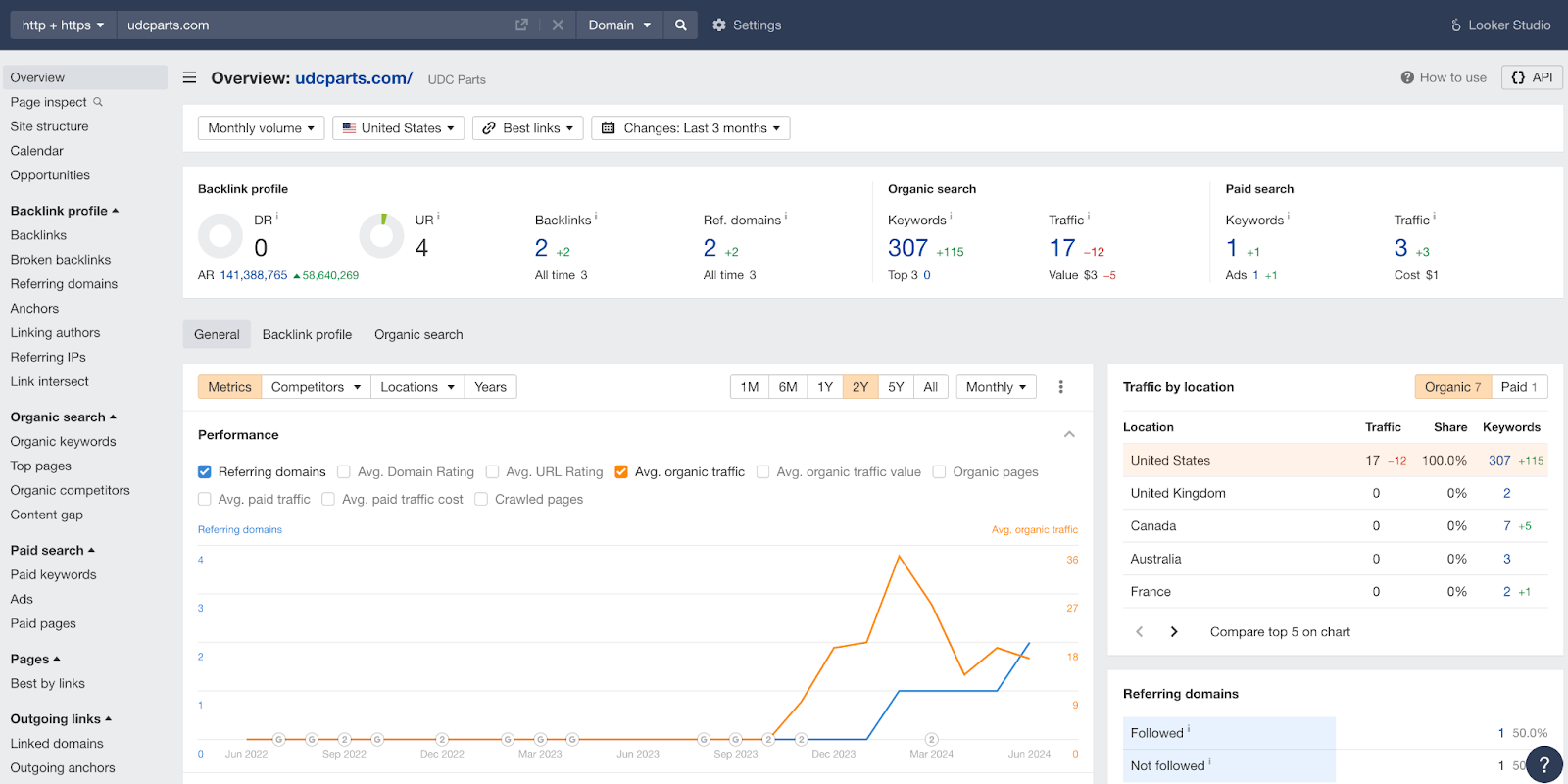Viewport: 1568px width, 784px height.
Task: Click the Not followed info icon
Action: [1209, 761]
